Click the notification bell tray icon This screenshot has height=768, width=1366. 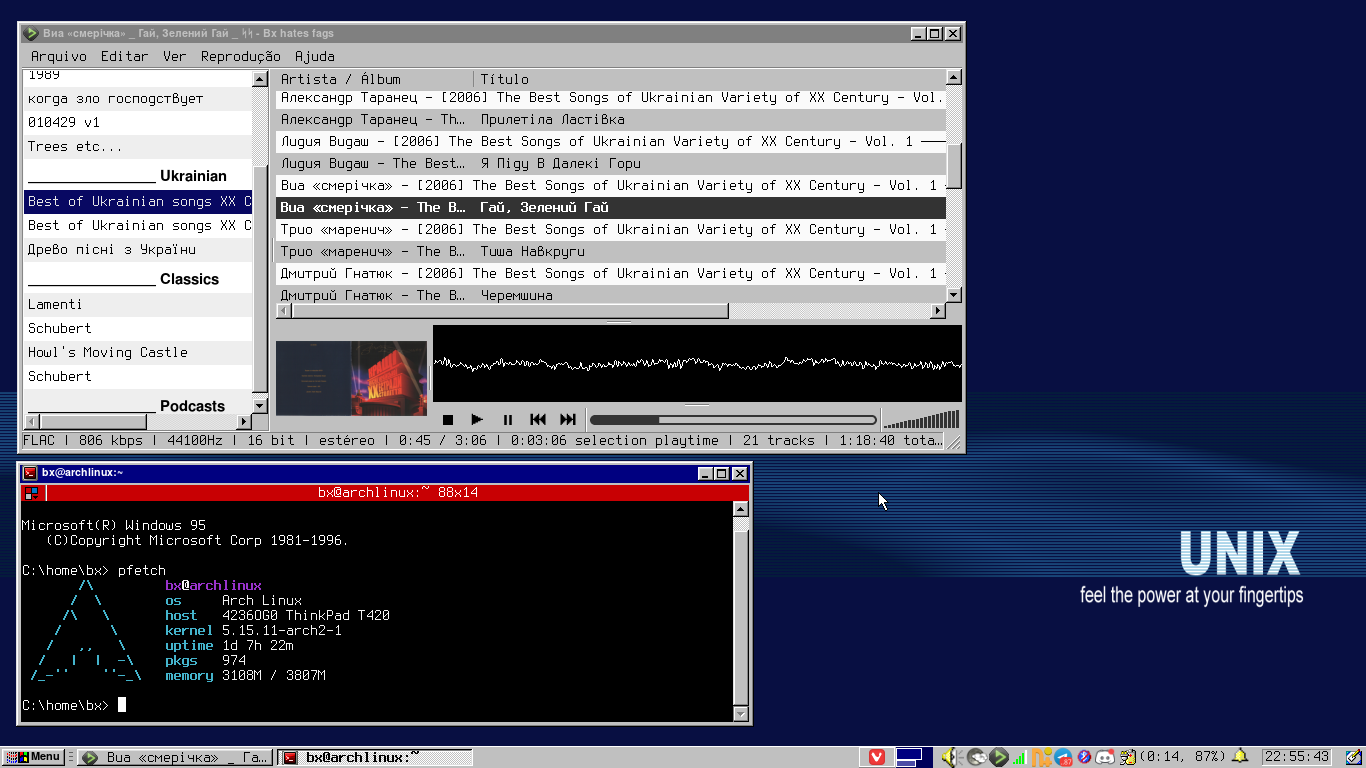tap(1240, 757)
